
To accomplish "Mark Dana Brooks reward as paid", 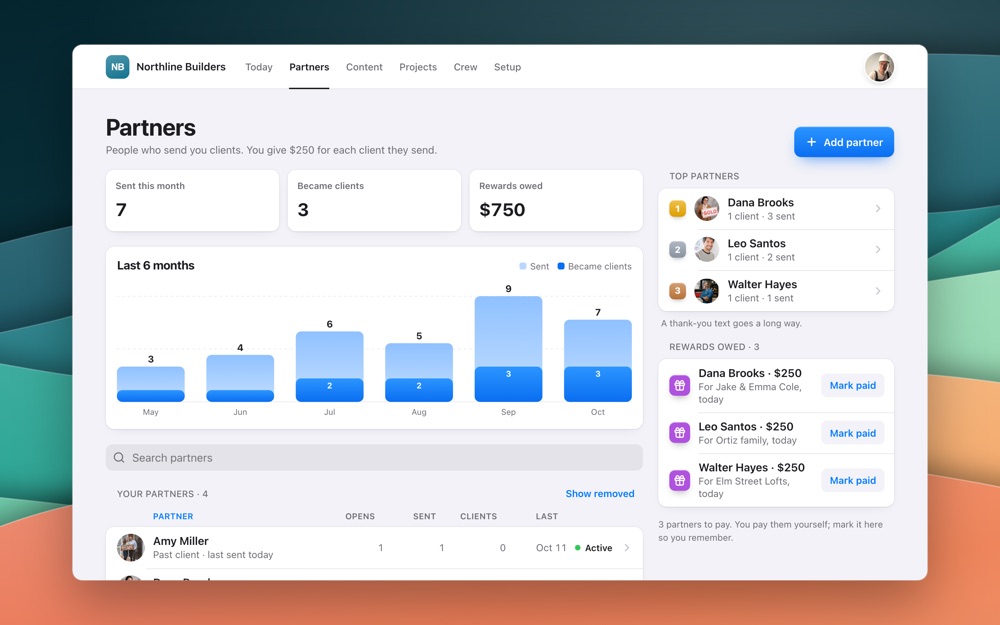I will (x=853, y=385).
